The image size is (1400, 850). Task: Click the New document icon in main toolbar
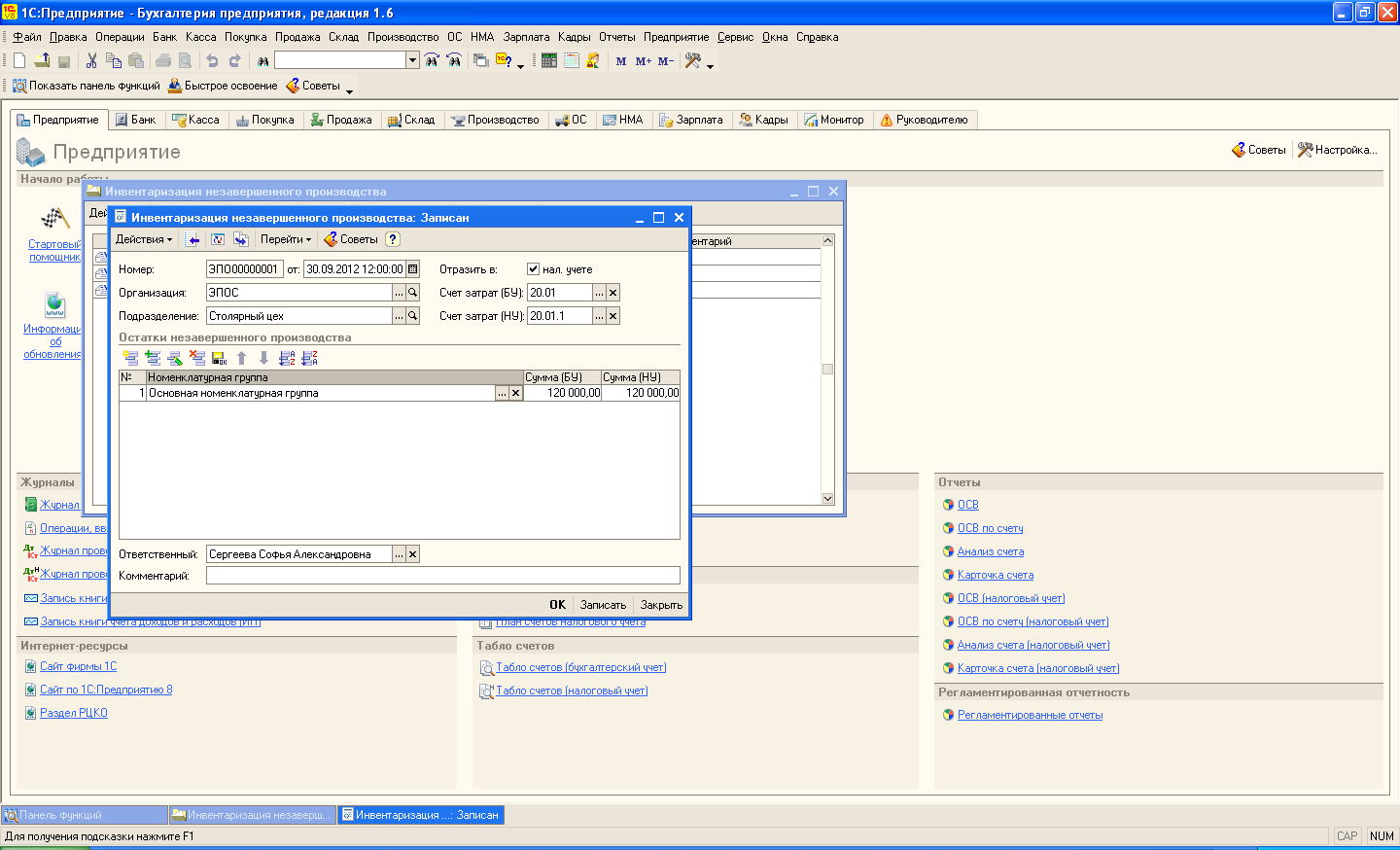[x=19, y=60]
